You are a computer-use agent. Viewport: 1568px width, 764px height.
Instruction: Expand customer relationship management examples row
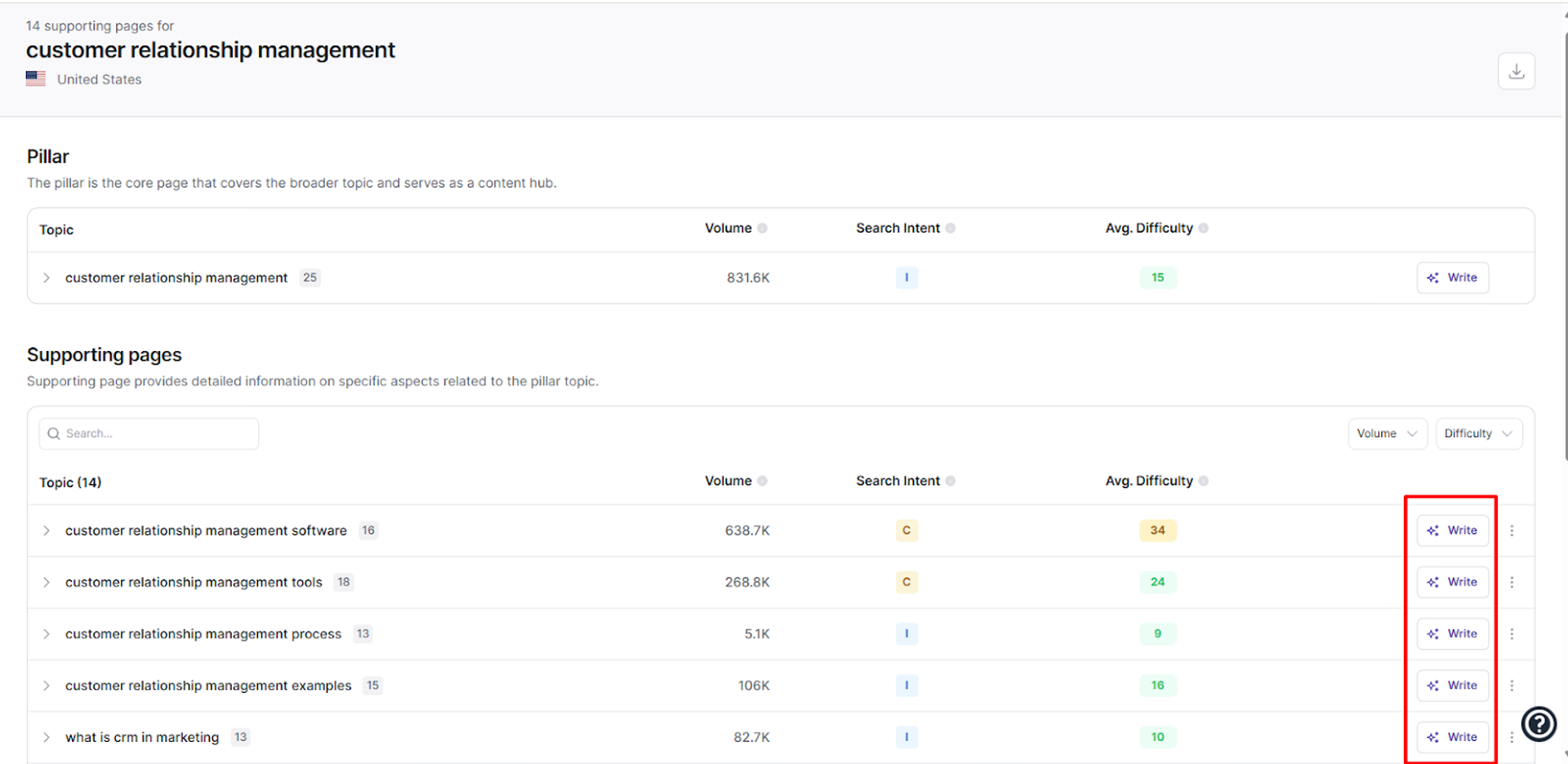tap(47, 686)
